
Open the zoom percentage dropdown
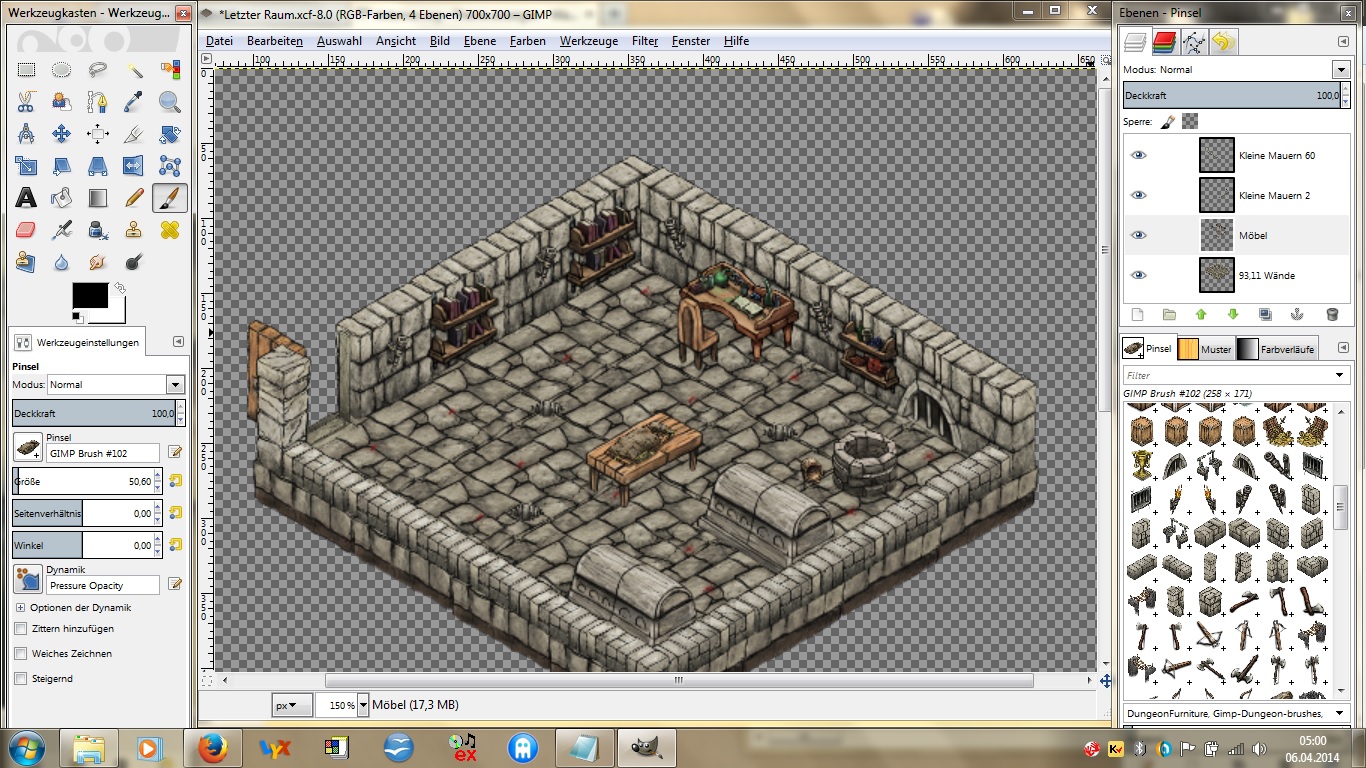(x=362, y=705)
